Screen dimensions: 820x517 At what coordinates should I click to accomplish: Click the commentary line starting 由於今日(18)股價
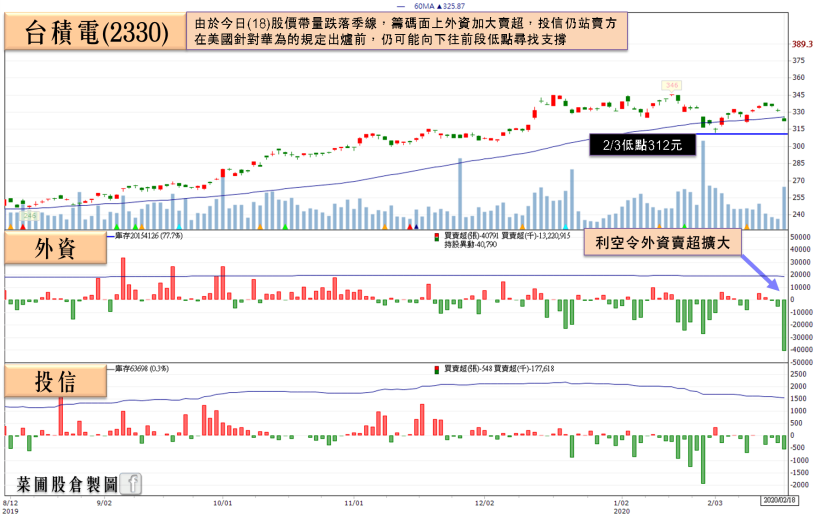pyautogui.click(x=405, y=24)
